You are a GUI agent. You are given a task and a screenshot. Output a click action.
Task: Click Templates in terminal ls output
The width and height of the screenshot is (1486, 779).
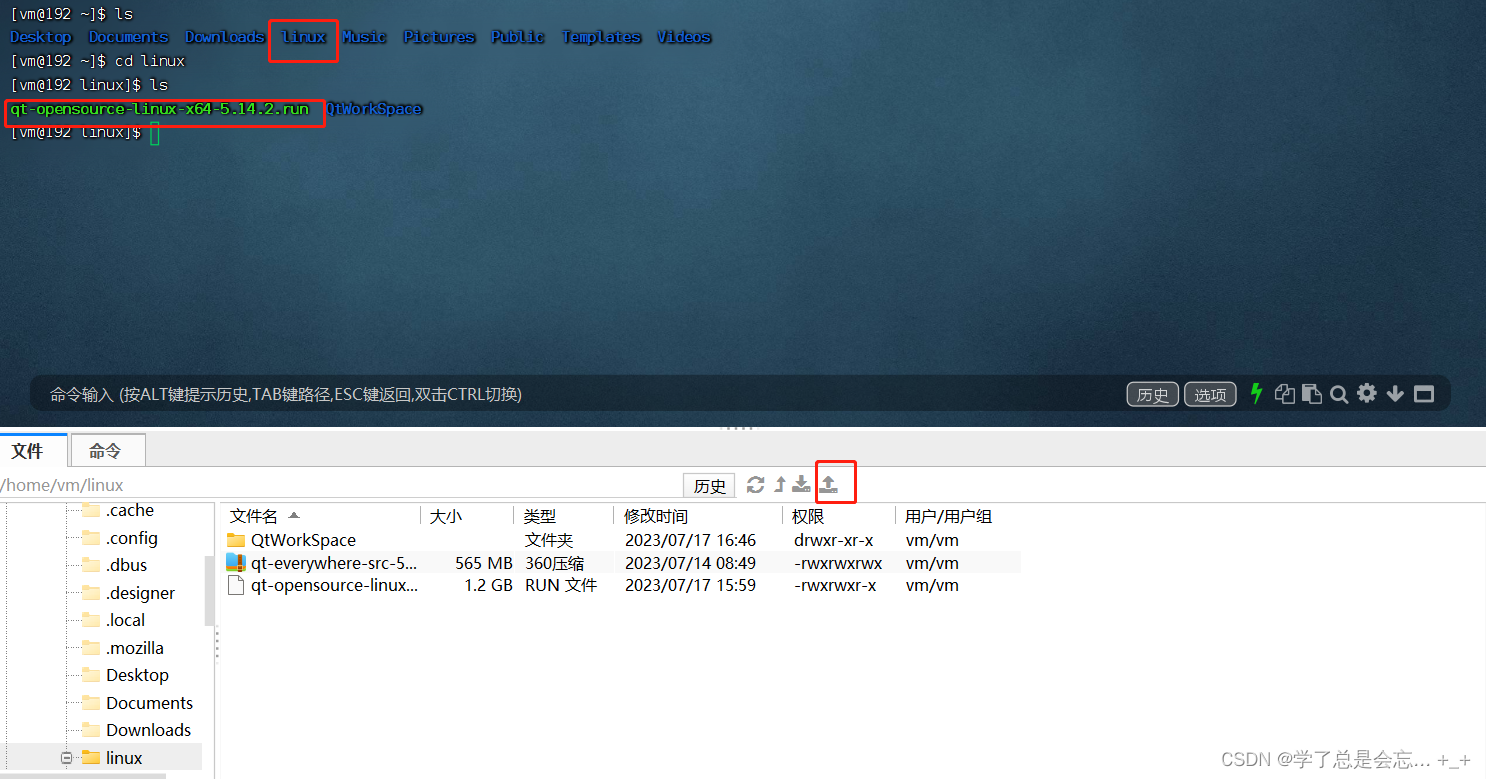[601, 37]
